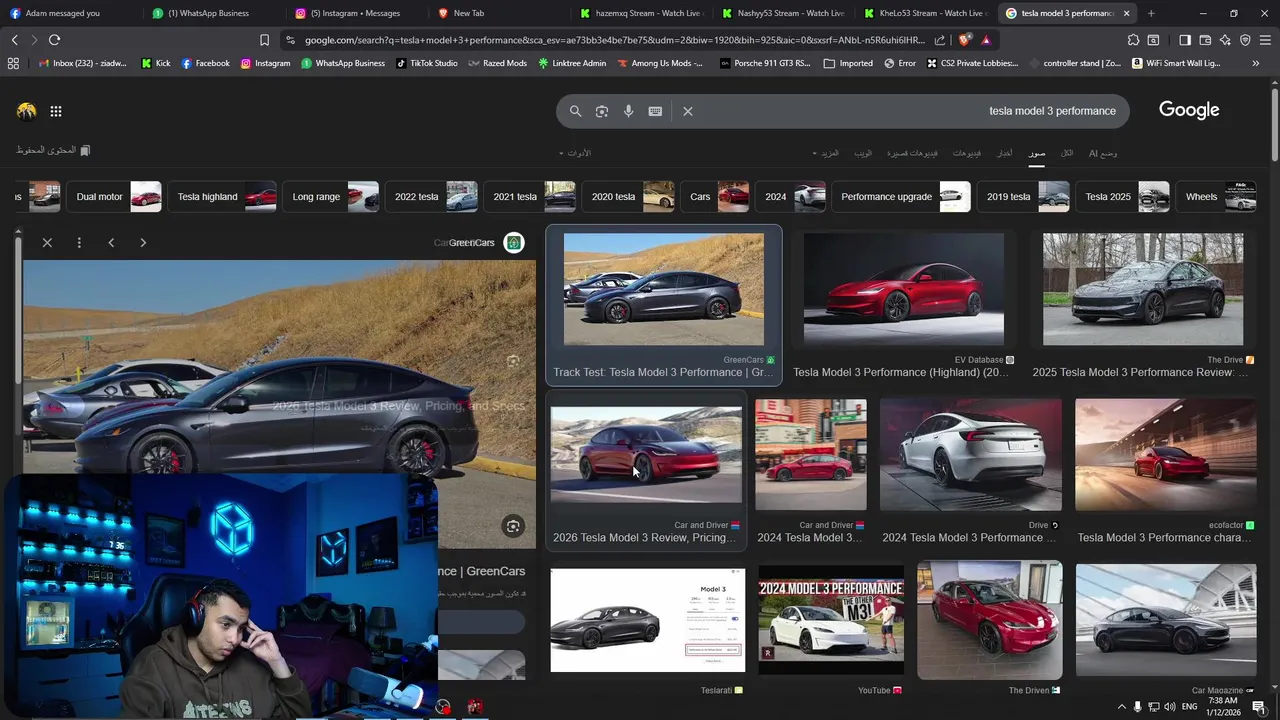1280x720 pixels.
Task: Open the وضع AI mode tab
Action: [1103, 153]
